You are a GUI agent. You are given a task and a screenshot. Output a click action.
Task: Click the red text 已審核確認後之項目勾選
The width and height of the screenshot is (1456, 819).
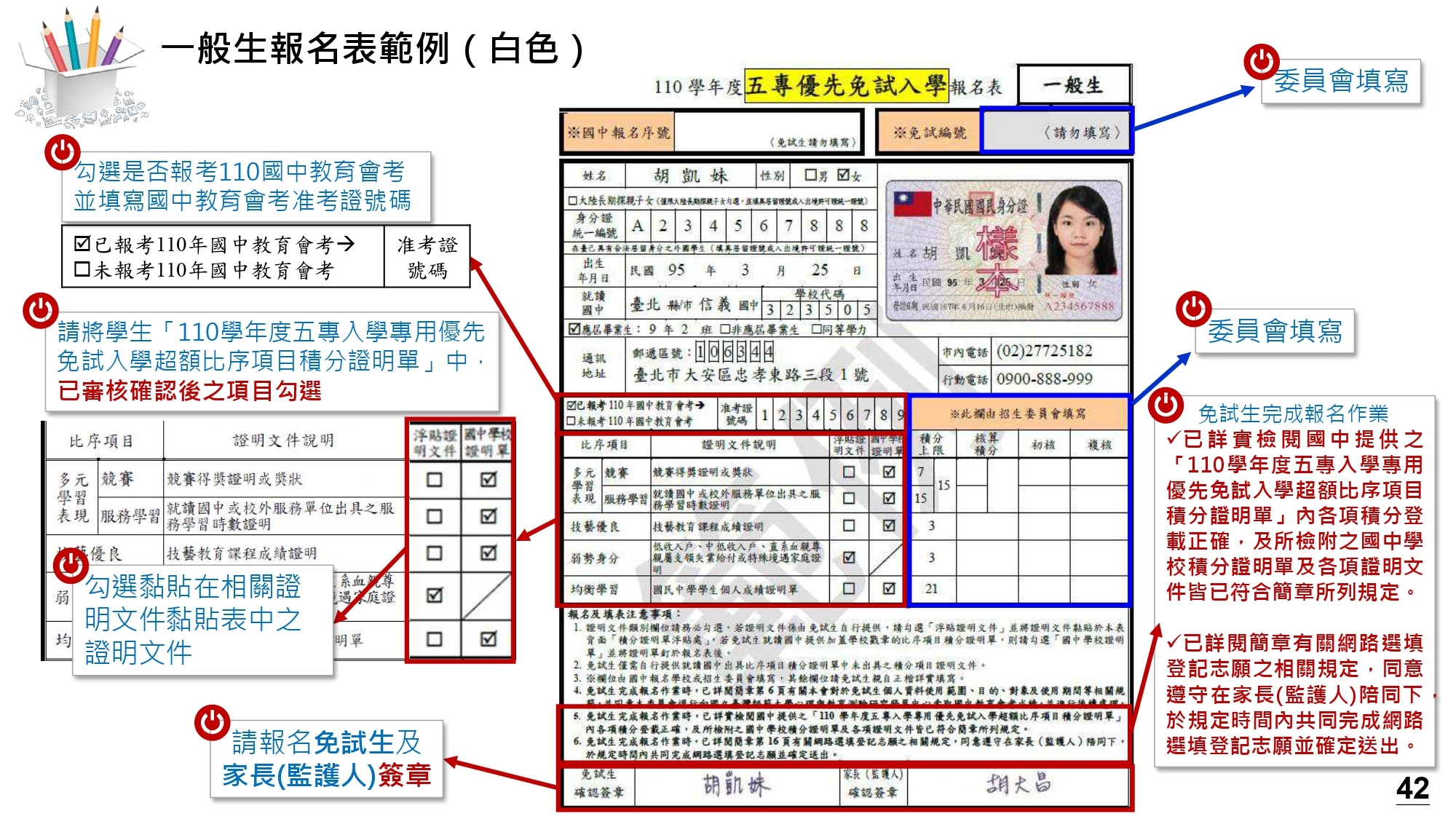[190, 391]
